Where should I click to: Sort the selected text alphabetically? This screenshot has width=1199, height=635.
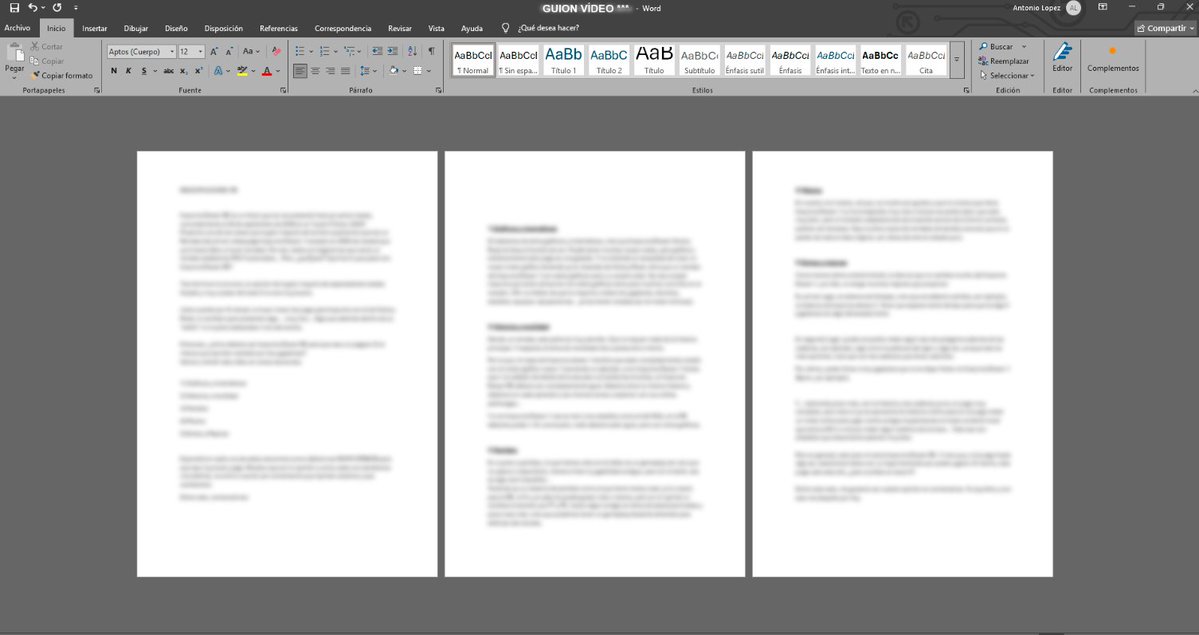(412, 51)
